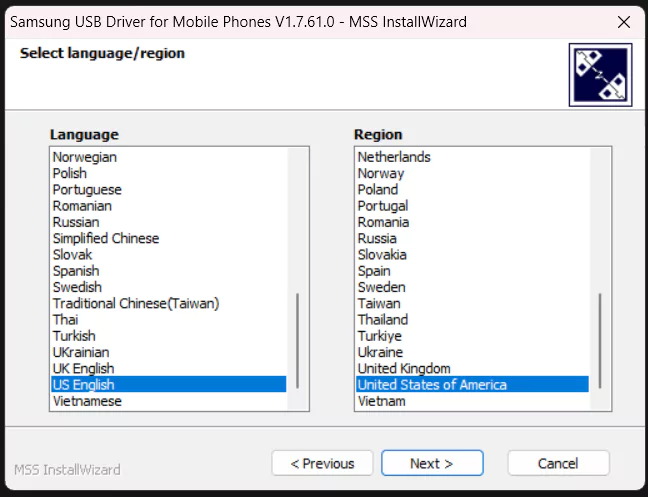Select Vietnamese language

(169, 401)
